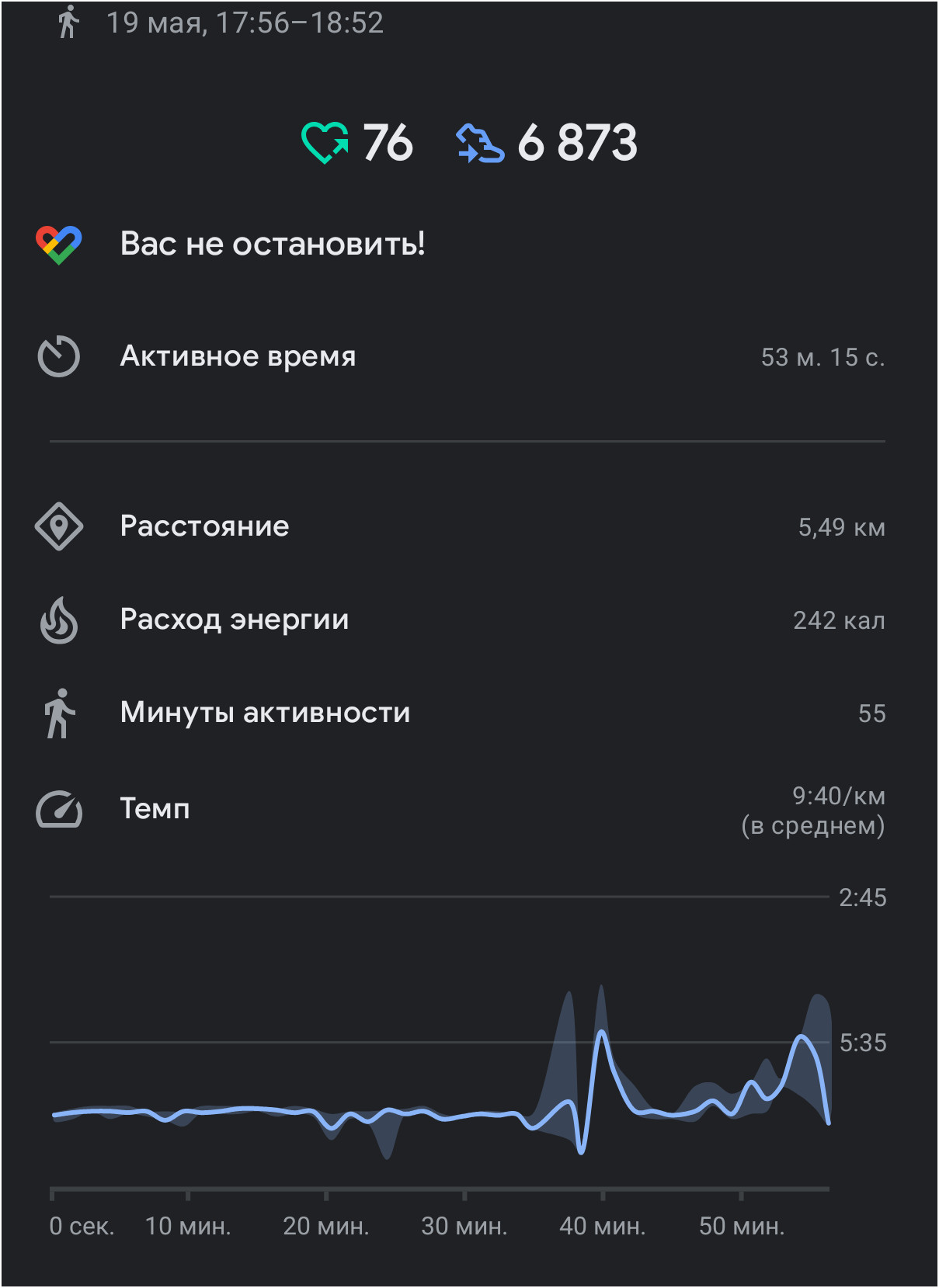Image resolution: width=939 pixels, height=1288 pixels.
Task: Tap the timer icon next to Активное время
Action: pos(59,356)
